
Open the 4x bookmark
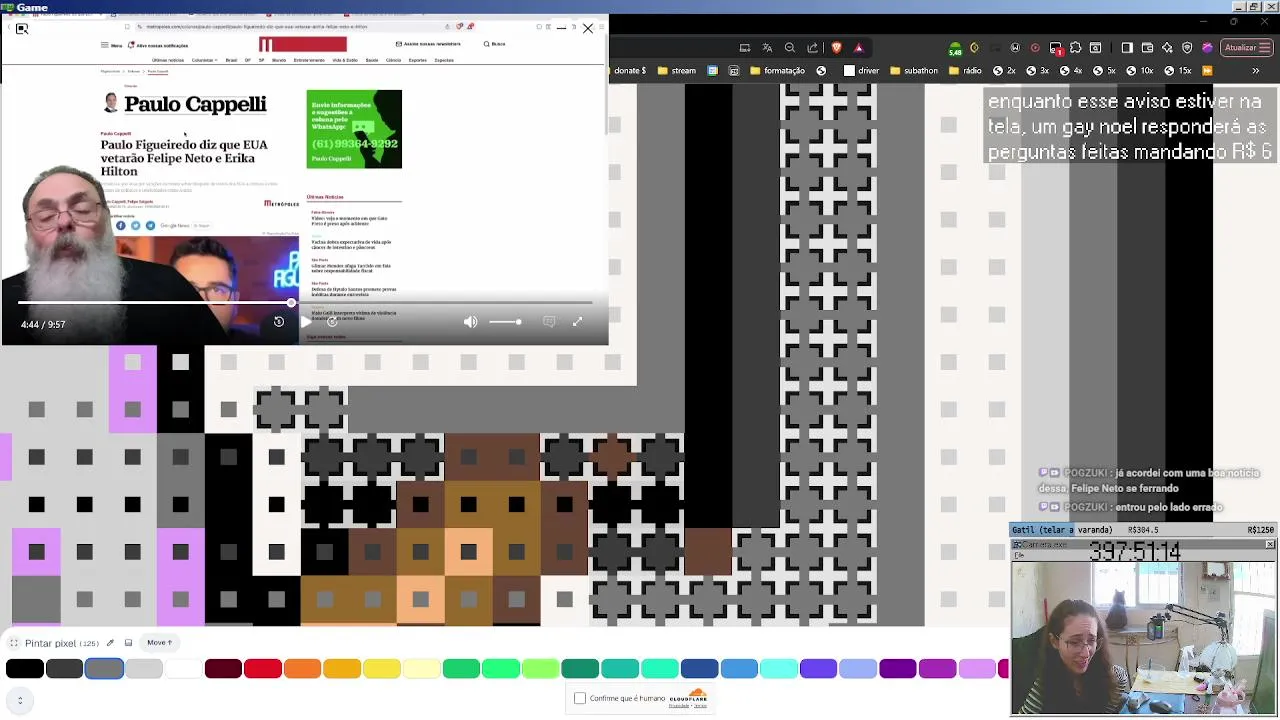pos(1070,71)
